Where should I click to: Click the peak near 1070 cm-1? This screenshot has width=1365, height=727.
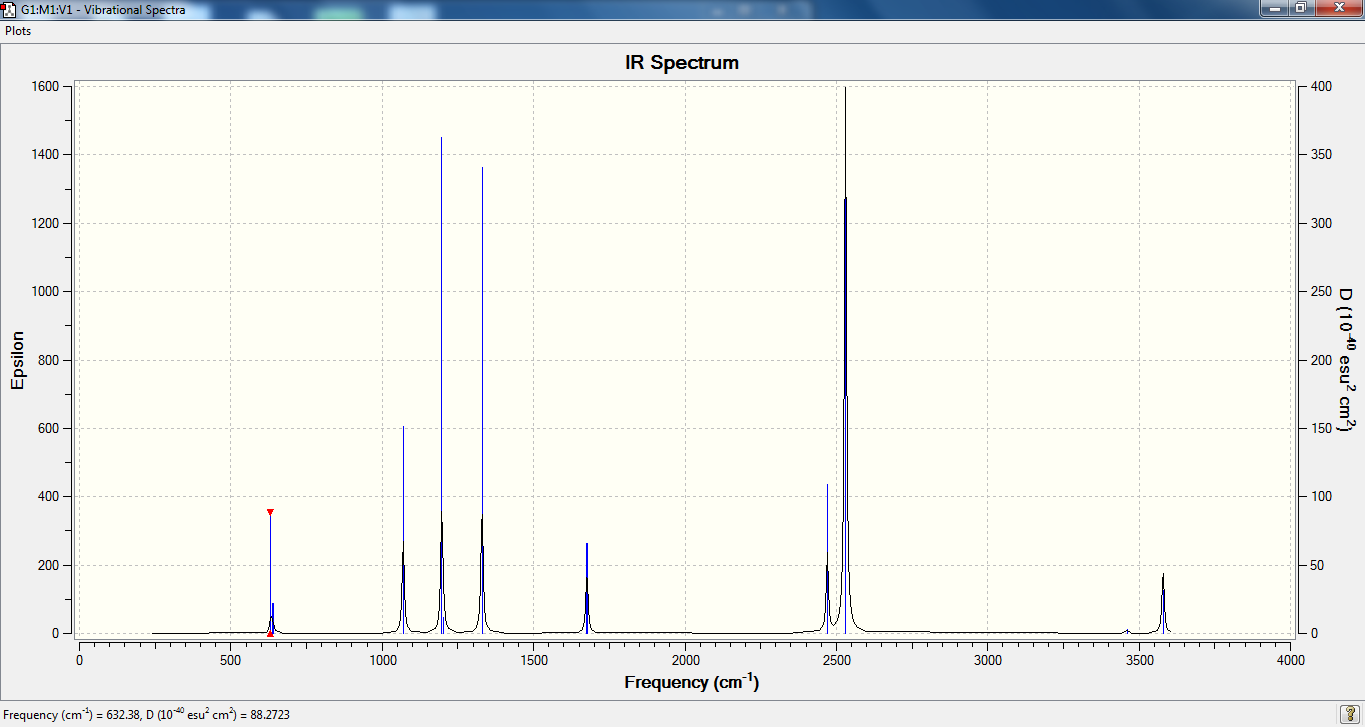(403, 530)
